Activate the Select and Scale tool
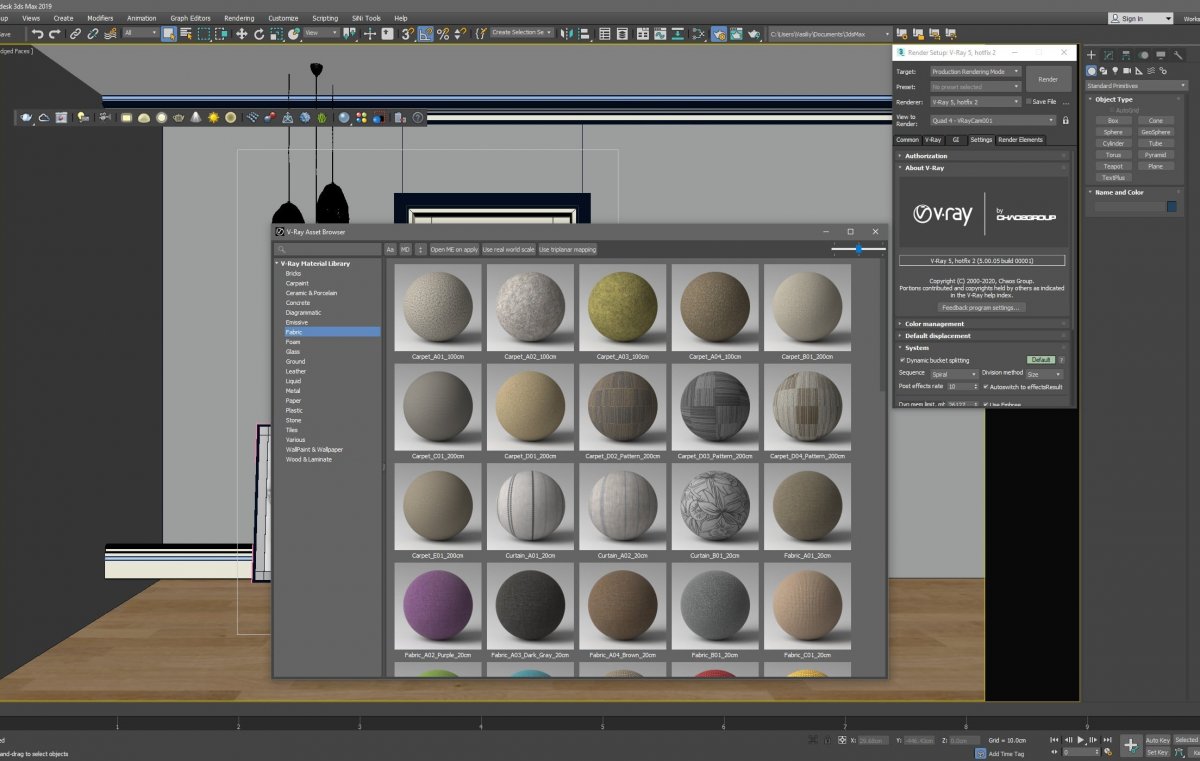Viewport: 1200px width, 761px height. 275,33
